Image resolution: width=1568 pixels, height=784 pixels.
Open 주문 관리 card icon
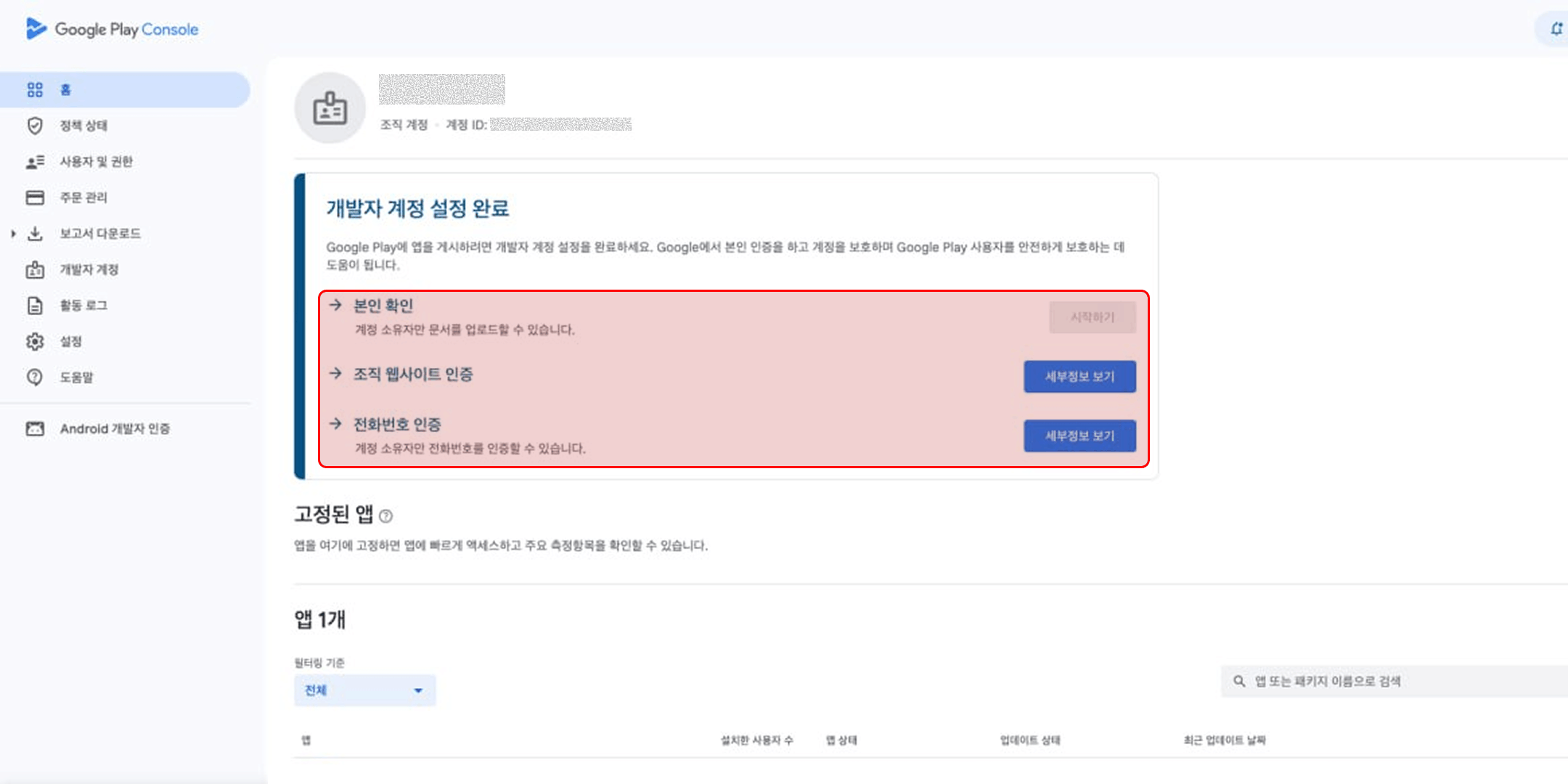(x=35, y=197)
